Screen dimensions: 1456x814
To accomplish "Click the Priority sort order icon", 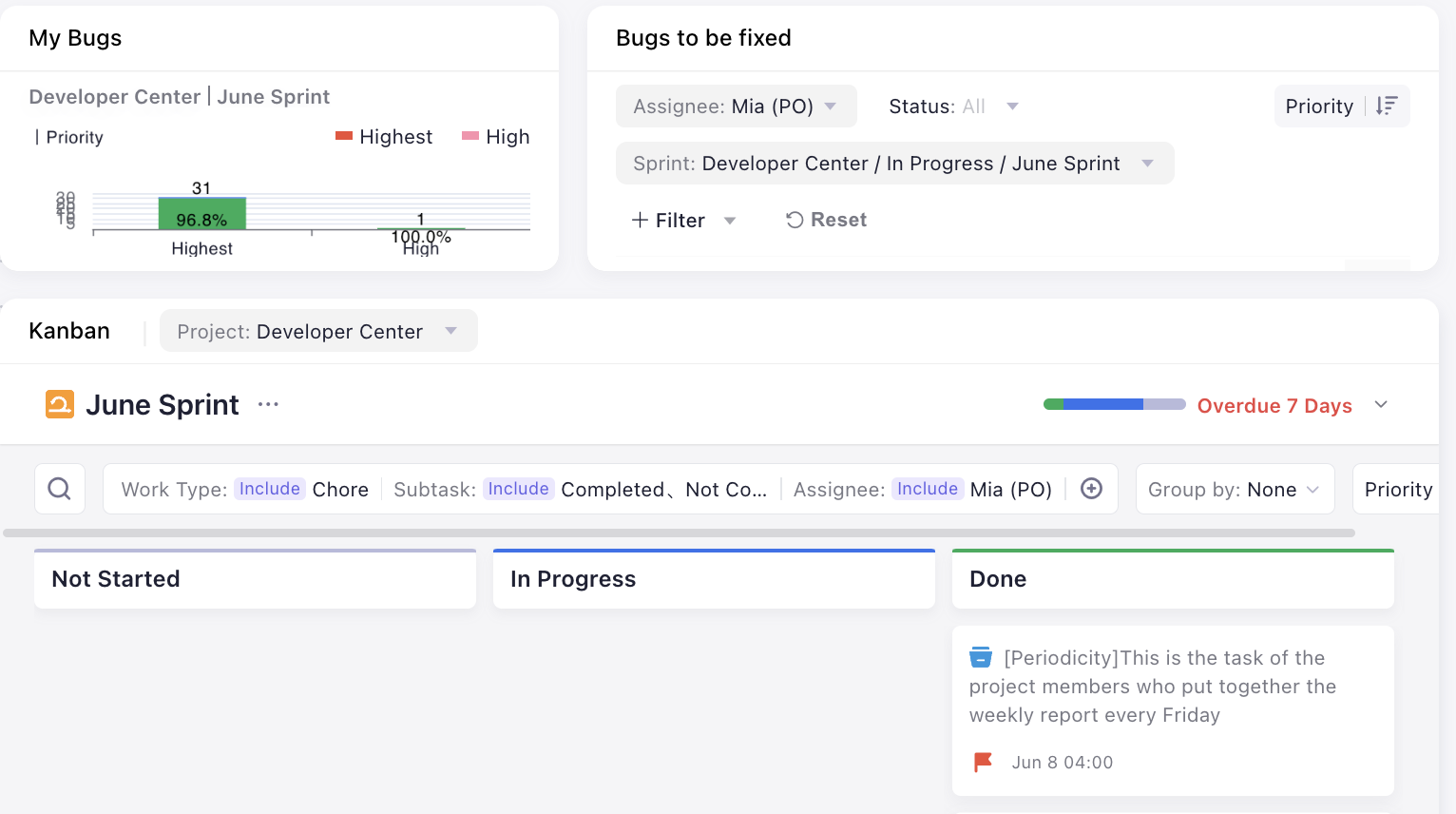I will [1387, 107].
